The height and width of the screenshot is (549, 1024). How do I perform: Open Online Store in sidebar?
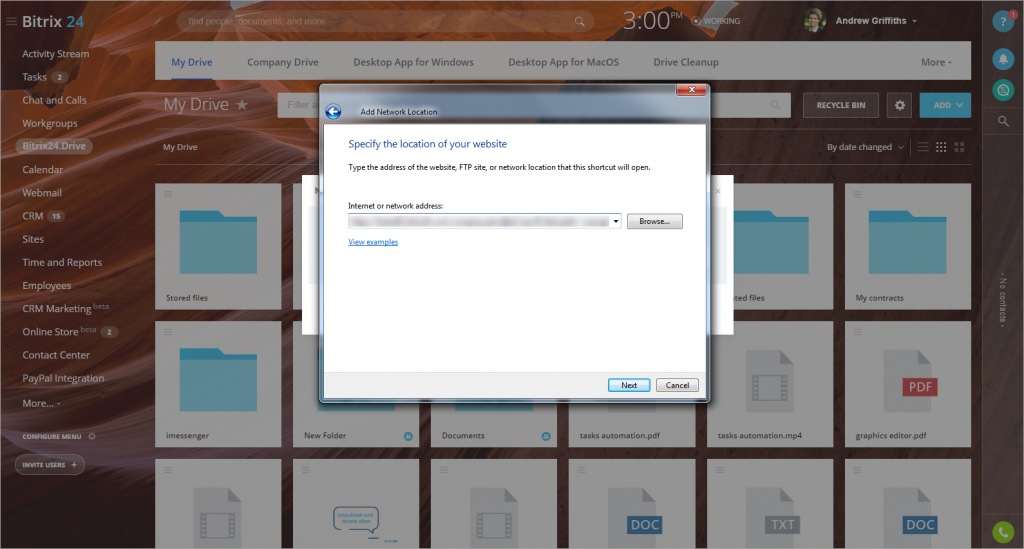pyautogui.click(x=50, y=332)
